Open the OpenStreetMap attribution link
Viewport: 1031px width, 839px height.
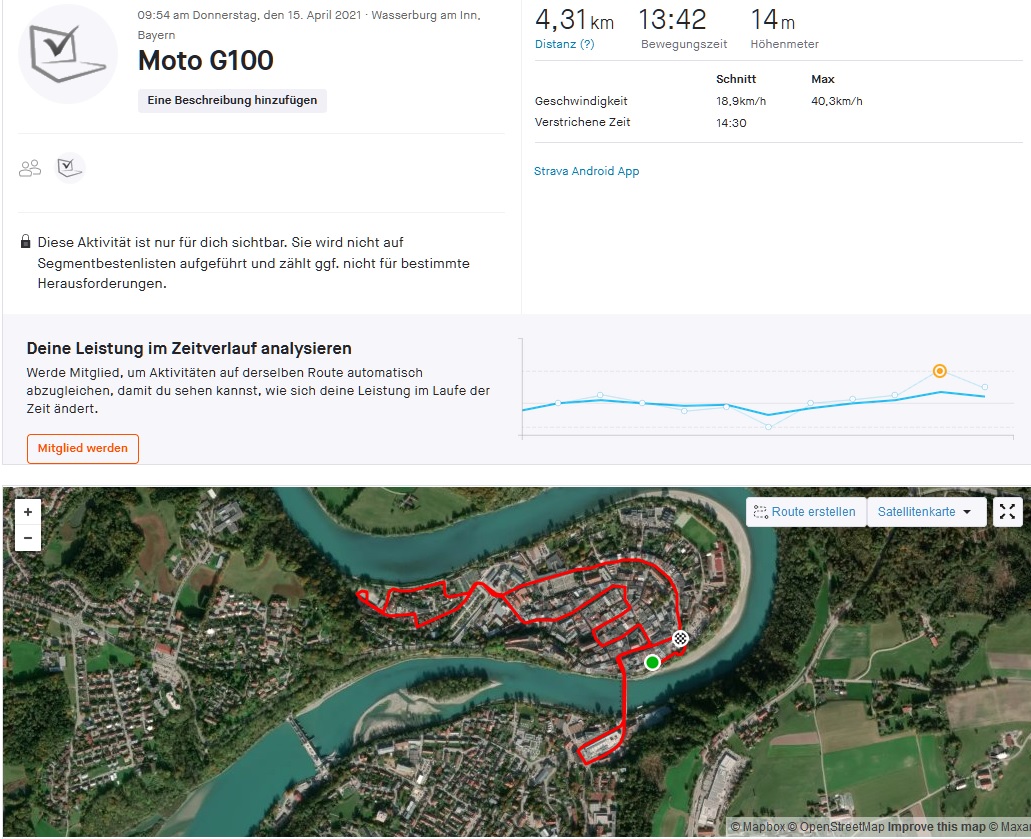pyautogui.click(x=842, y=828)
